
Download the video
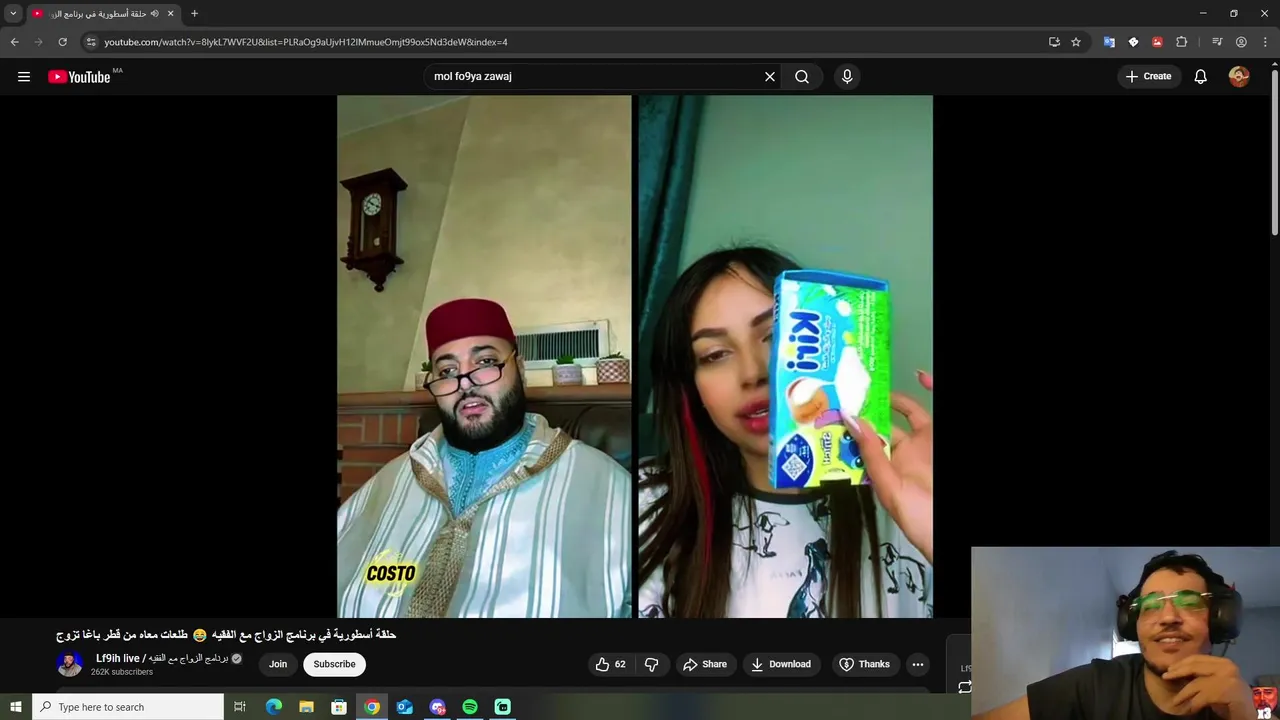(781, 664)
